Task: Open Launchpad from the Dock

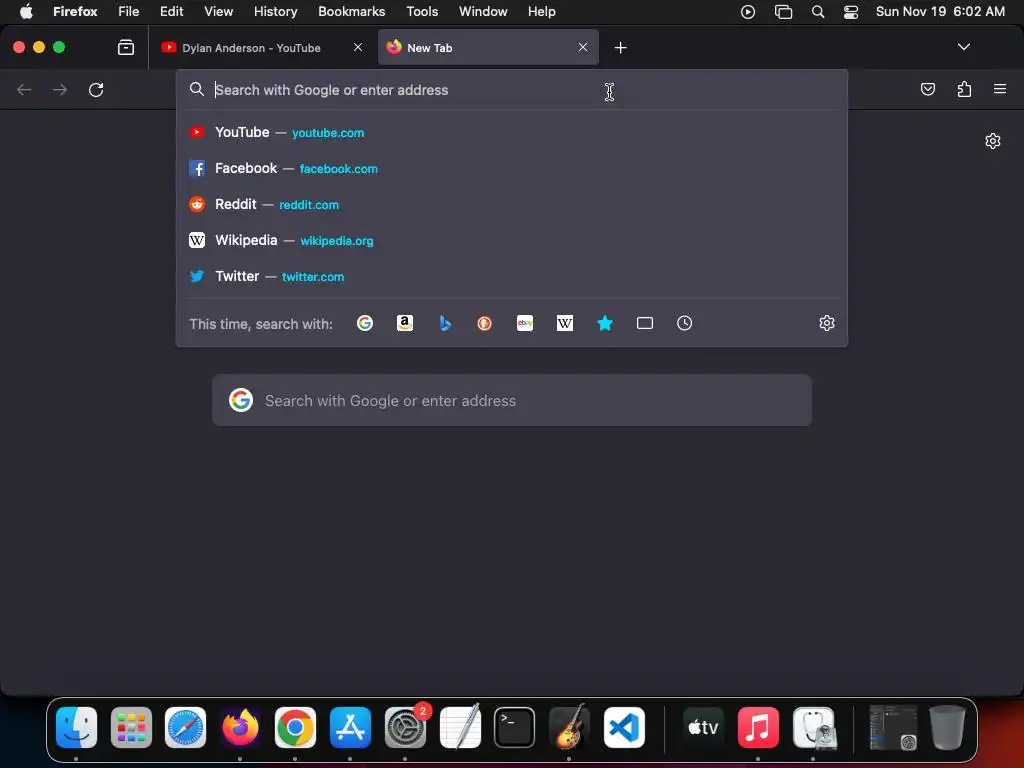Action: 131,728
